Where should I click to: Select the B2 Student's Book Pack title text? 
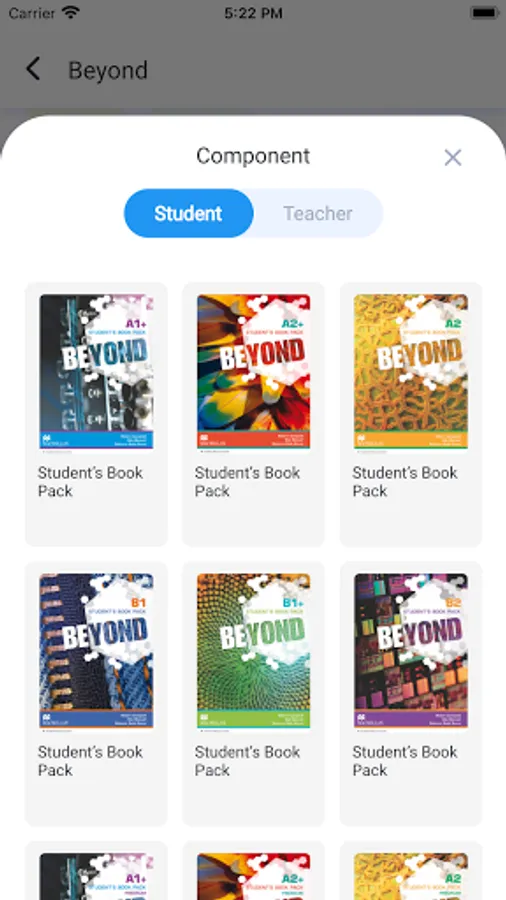(x=405, y=761)
